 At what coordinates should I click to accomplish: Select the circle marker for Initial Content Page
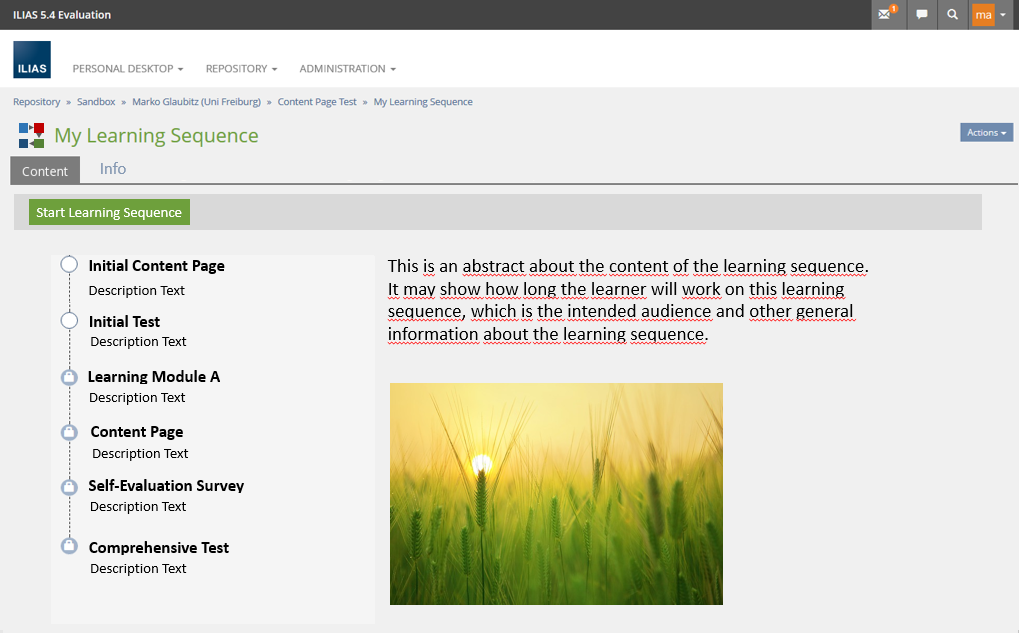coord(69,265)
